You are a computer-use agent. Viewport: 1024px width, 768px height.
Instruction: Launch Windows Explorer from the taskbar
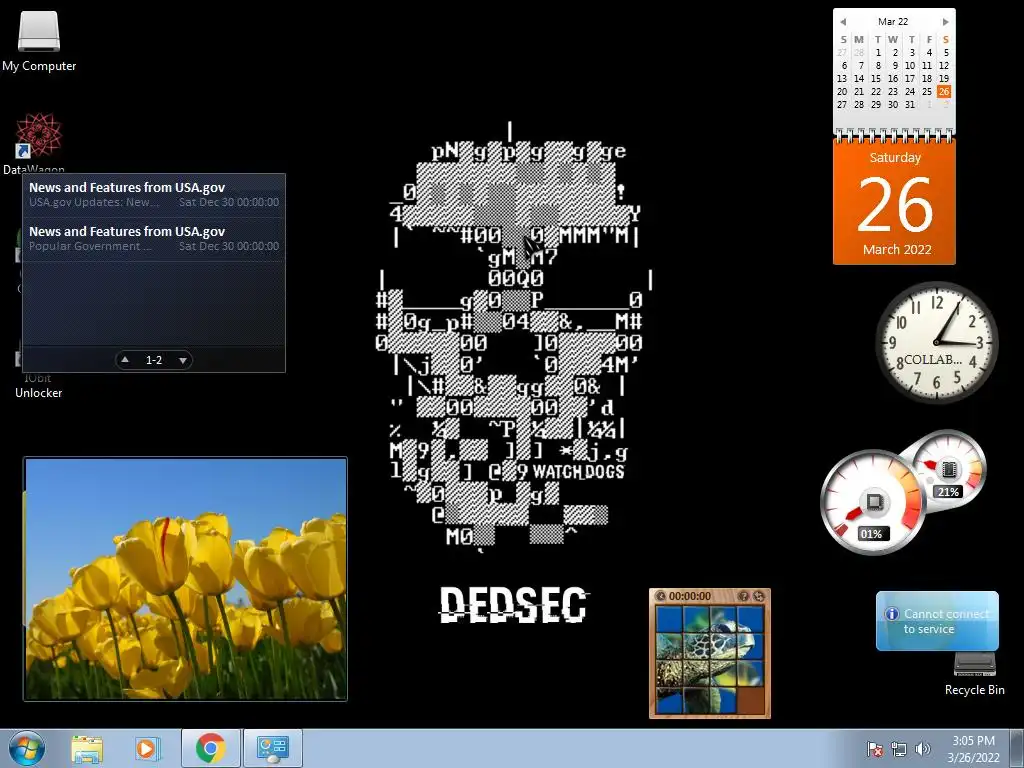[x=87, y=749]
